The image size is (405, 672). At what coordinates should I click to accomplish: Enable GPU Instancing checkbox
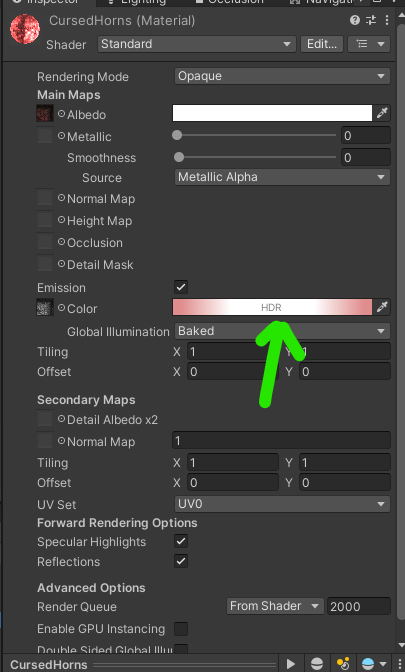click(181, 629)
